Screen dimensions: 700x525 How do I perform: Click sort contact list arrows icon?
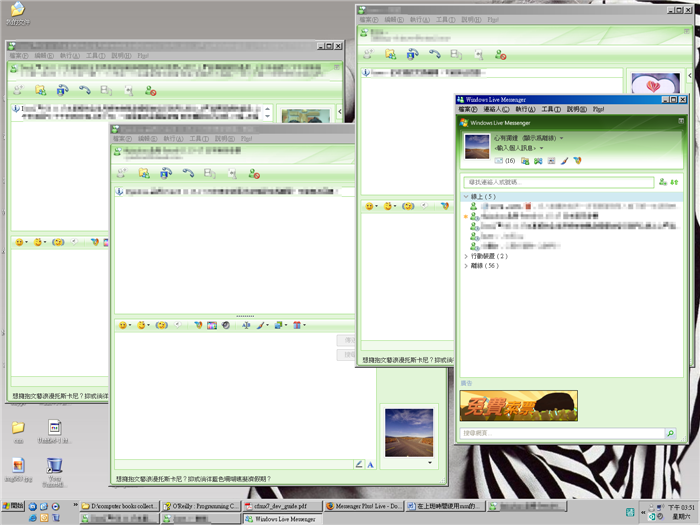point(674,182)
